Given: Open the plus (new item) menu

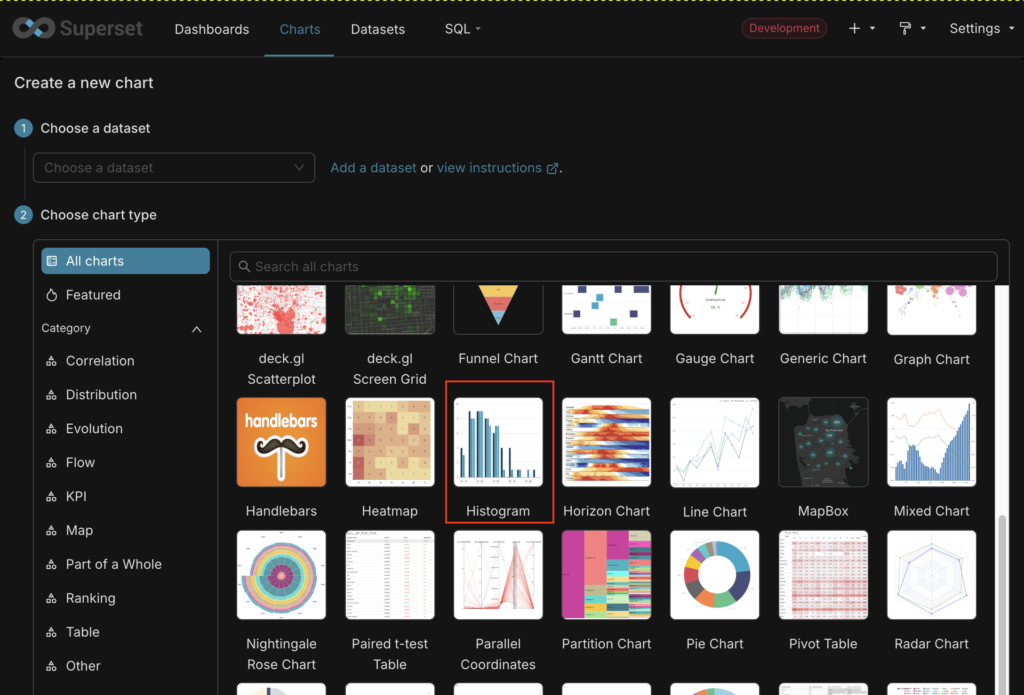Looking at the screenshot, I should pos(860,29).
